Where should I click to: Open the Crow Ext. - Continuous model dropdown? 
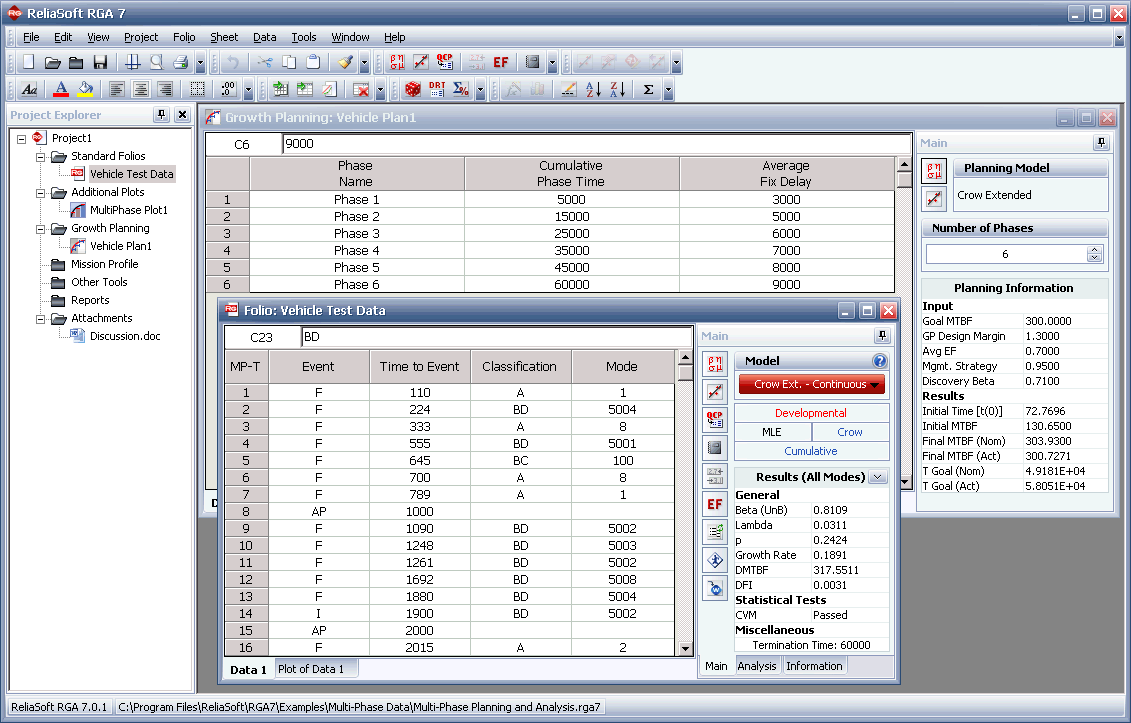click(811, 385)
